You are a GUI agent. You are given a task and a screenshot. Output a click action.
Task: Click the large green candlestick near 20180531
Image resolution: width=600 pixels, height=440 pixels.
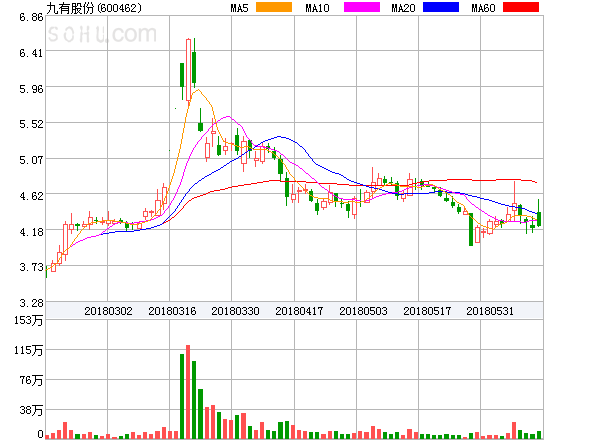coord(471,230)
